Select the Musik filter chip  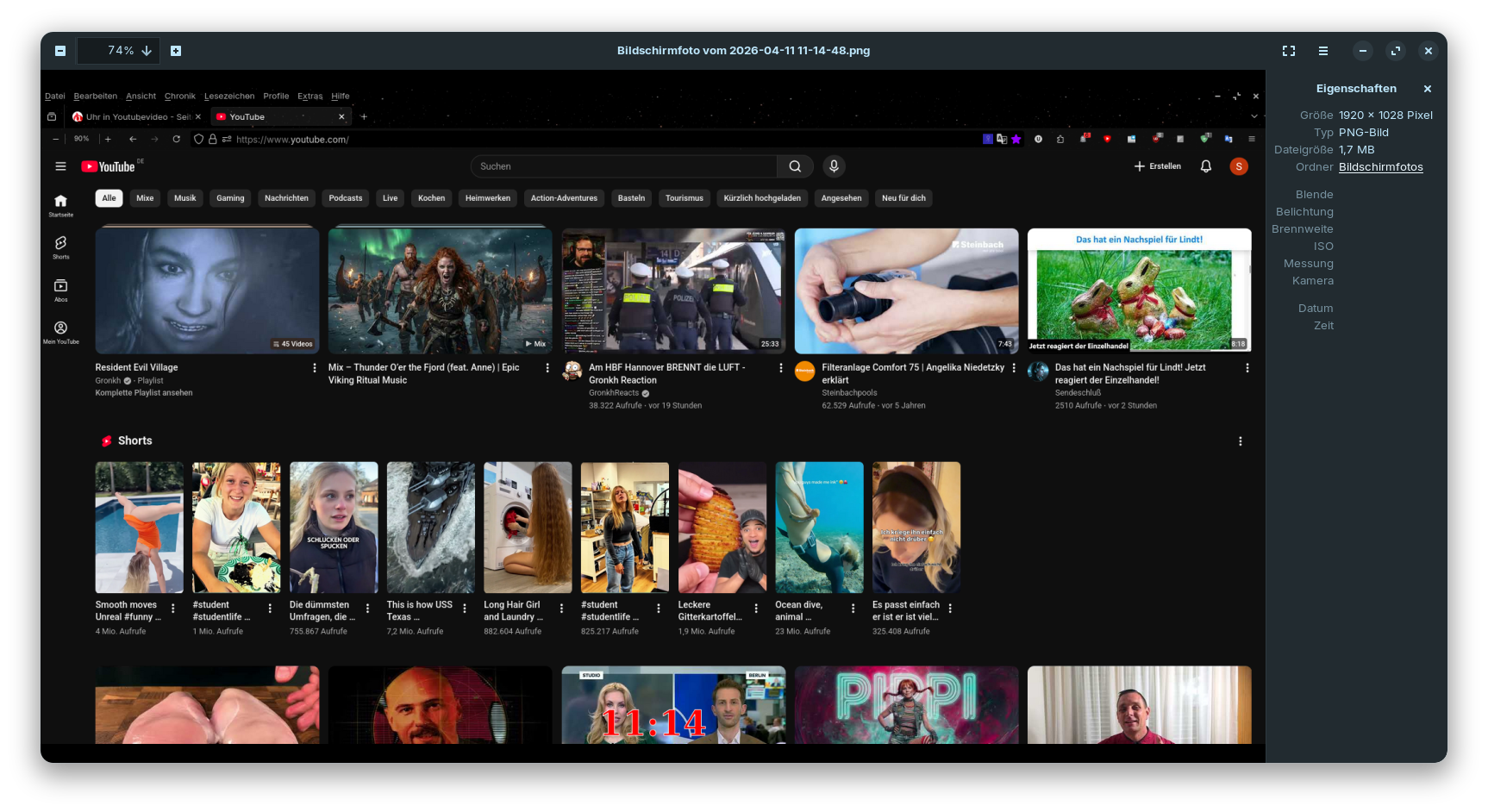184,198
